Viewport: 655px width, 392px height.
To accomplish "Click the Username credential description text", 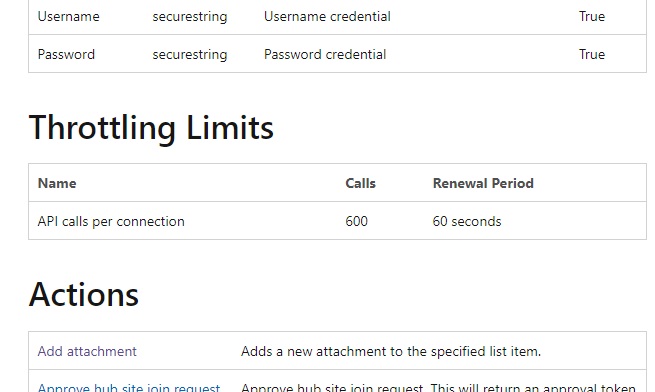I will click(327, 16).
